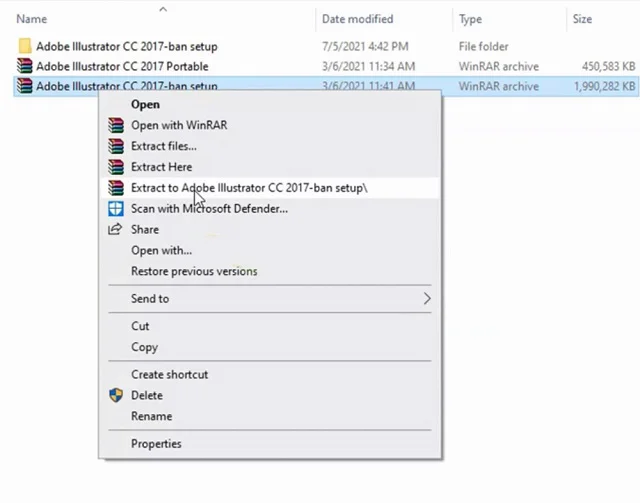Click the File folder type cell
The height and width of the screenshot is (503, 640).
click(484, 46)
